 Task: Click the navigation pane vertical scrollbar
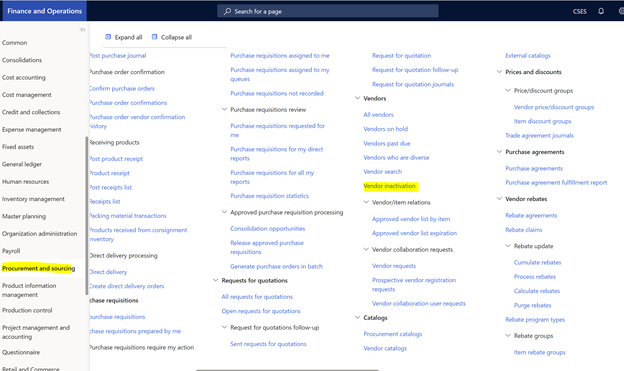pos(87,215)
